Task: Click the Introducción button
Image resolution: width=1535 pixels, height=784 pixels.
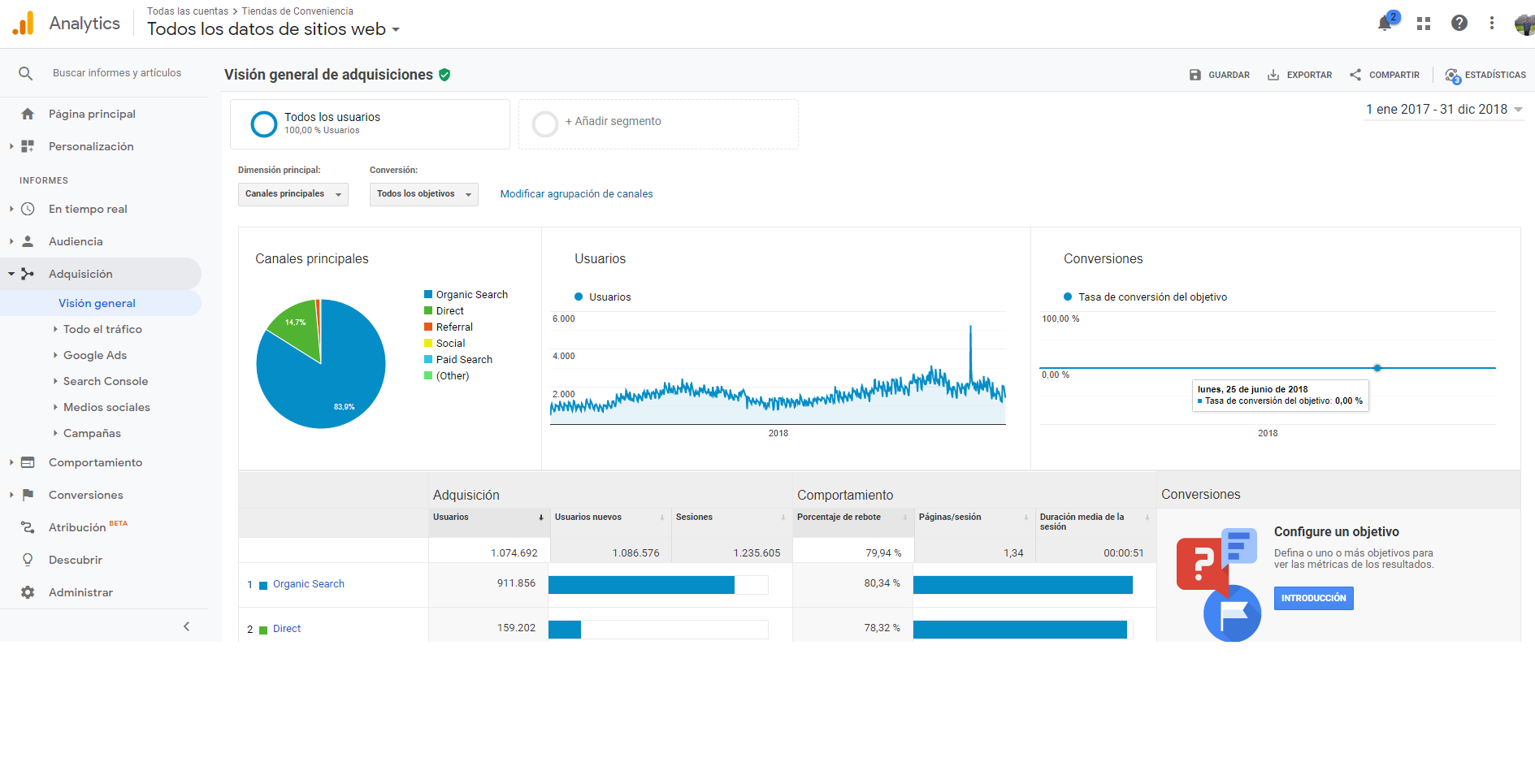Action: coord(1314,598)
